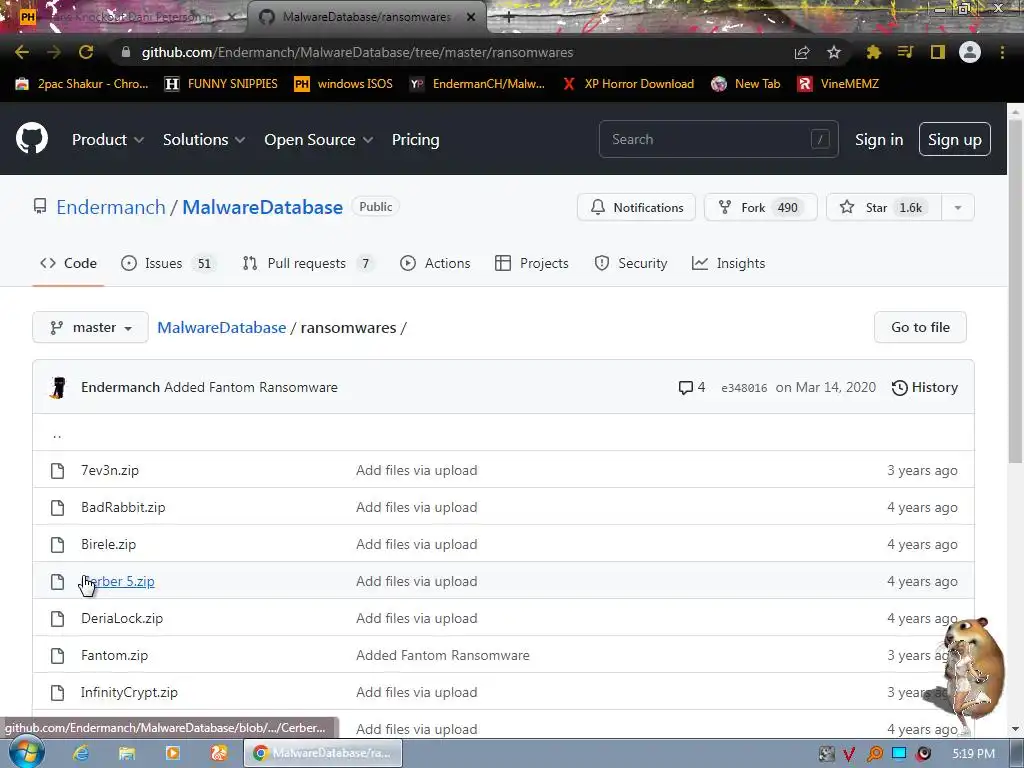Open the New Tab bookmark

[x=746, y=84]
